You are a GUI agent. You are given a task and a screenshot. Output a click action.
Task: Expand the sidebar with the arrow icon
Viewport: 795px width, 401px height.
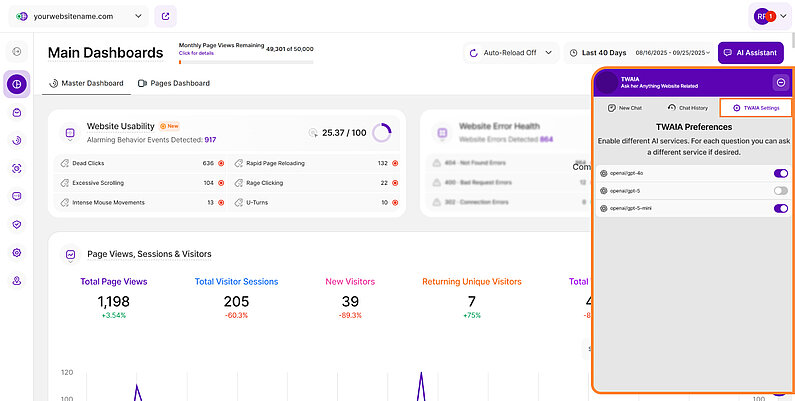[16, 51]
